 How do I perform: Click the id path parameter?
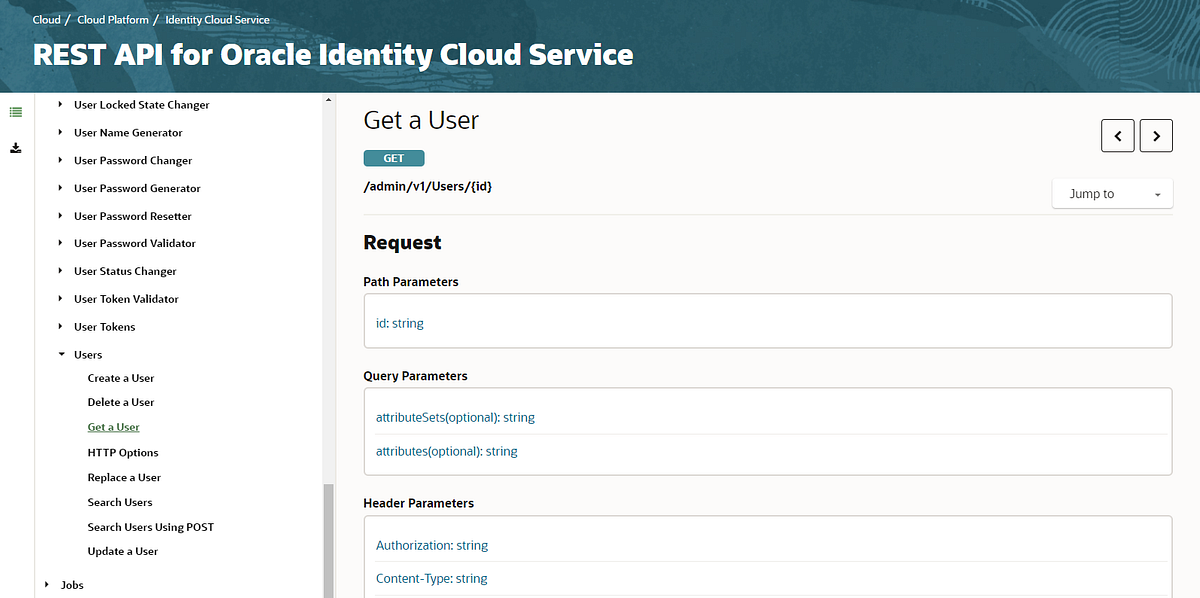[400, 323]
